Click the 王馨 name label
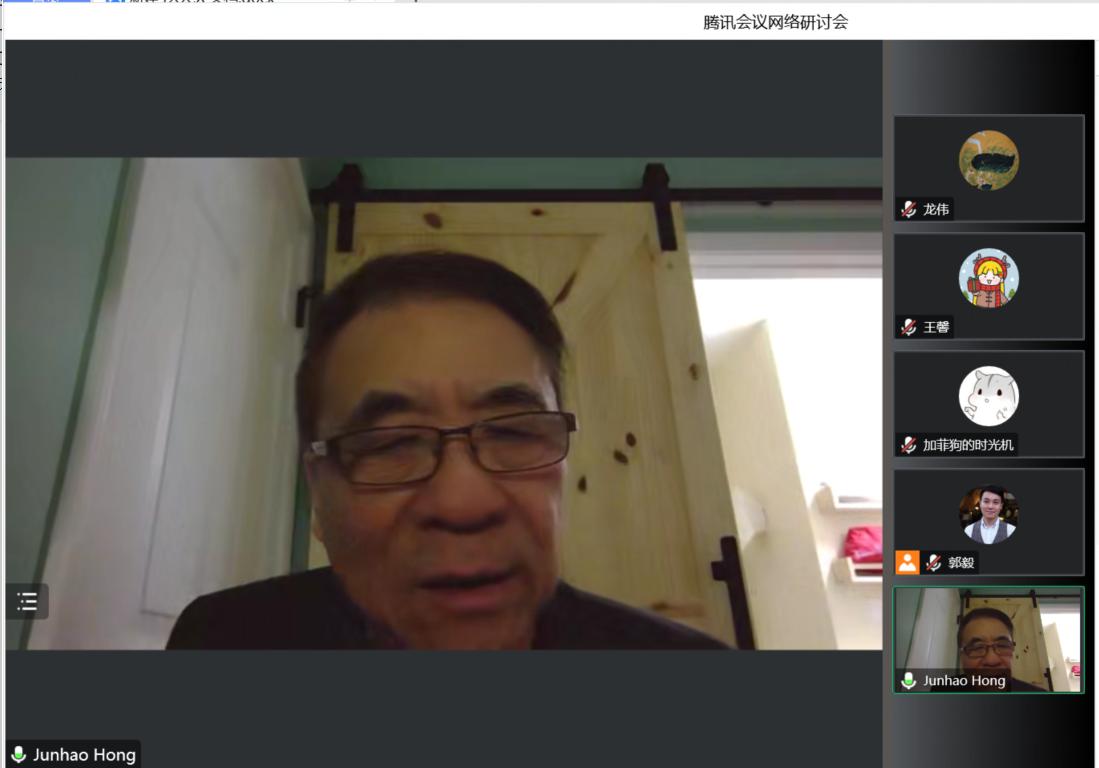This screenshot has height=768, width=1099. pos(936,327)
